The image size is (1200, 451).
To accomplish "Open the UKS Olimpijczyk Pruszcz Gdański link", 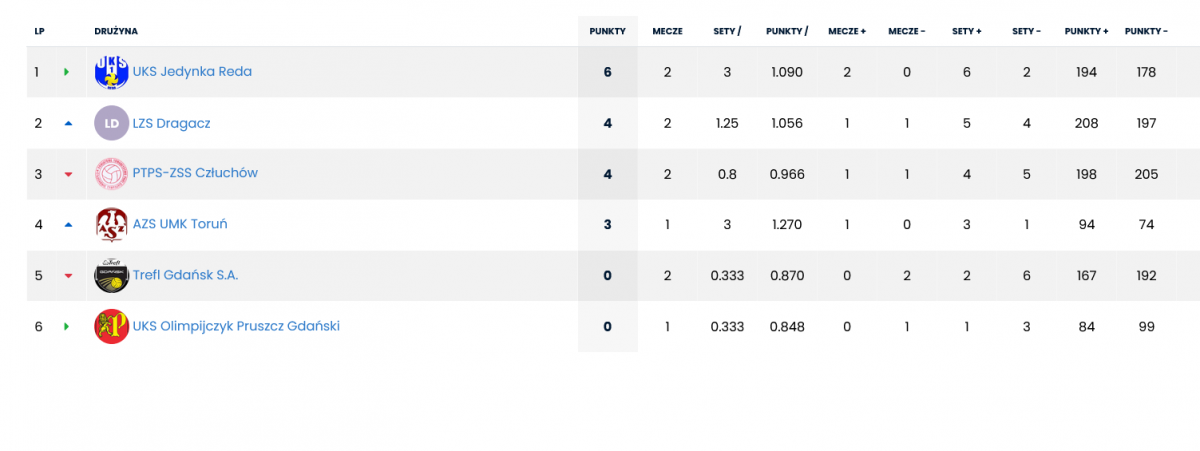I will (236, 326).
